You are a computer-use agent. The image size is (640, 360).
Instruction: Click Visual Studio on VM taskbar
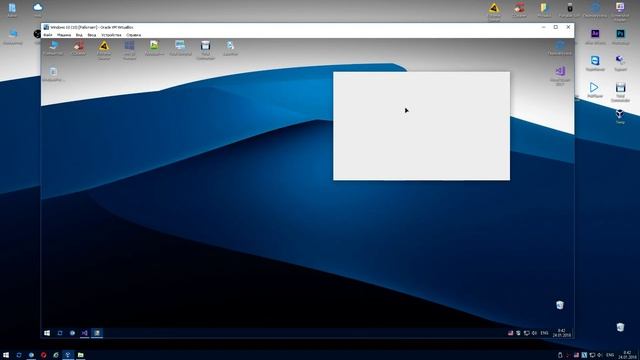pos(84,333)
